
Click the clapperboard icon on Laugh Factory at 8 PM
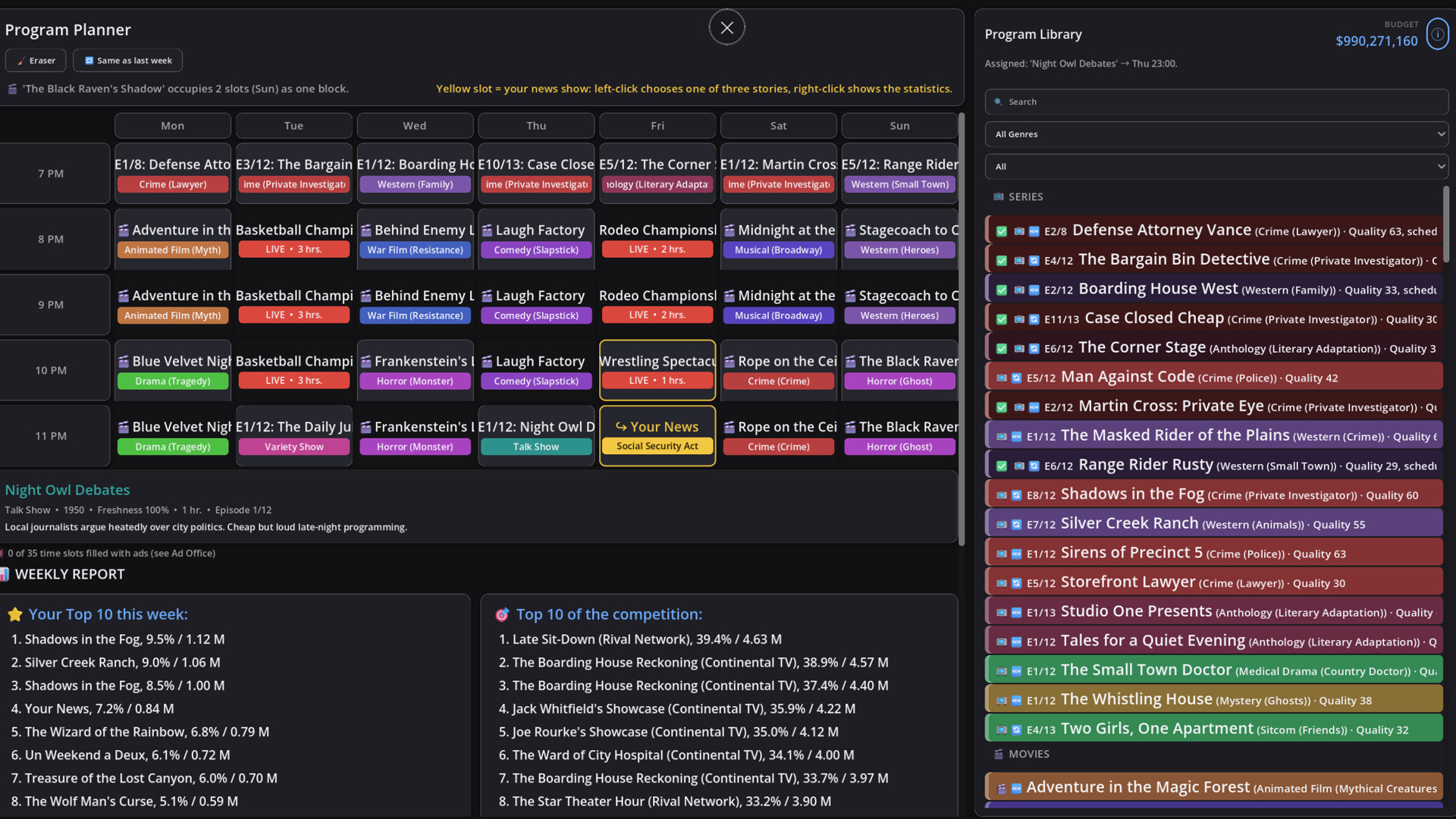click(487, 231)
